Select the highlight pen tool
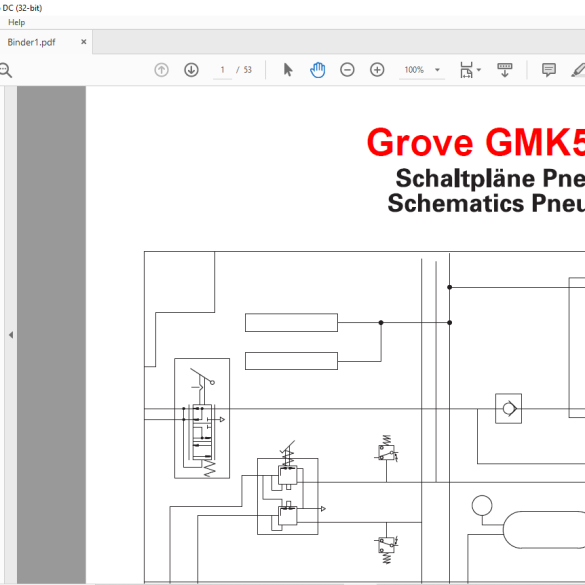This screenshot has width=585, height=585. click(x=578, y=70)
